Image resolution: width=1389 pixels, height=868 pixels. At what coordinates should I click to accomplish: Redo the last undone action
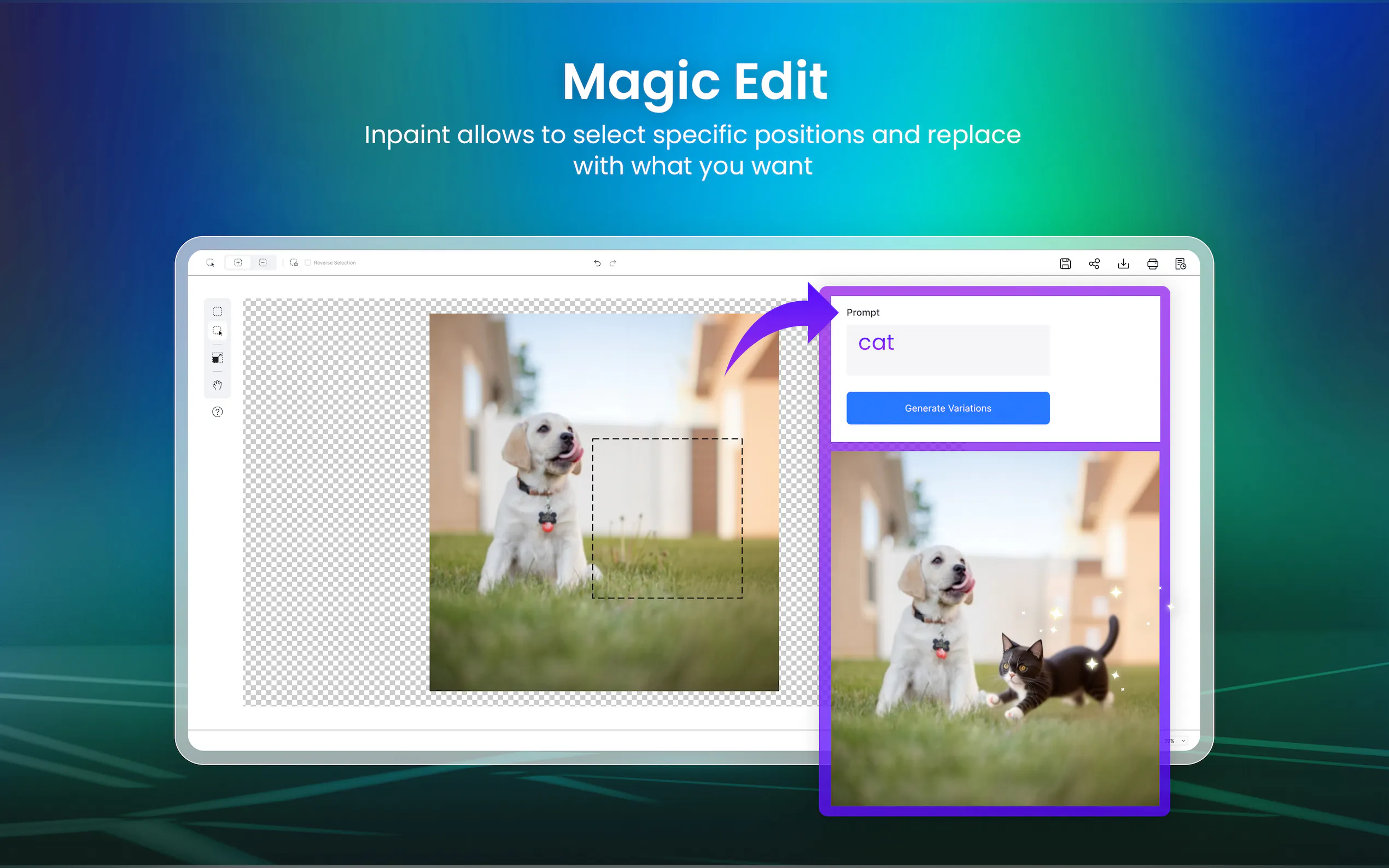(612, 263)
